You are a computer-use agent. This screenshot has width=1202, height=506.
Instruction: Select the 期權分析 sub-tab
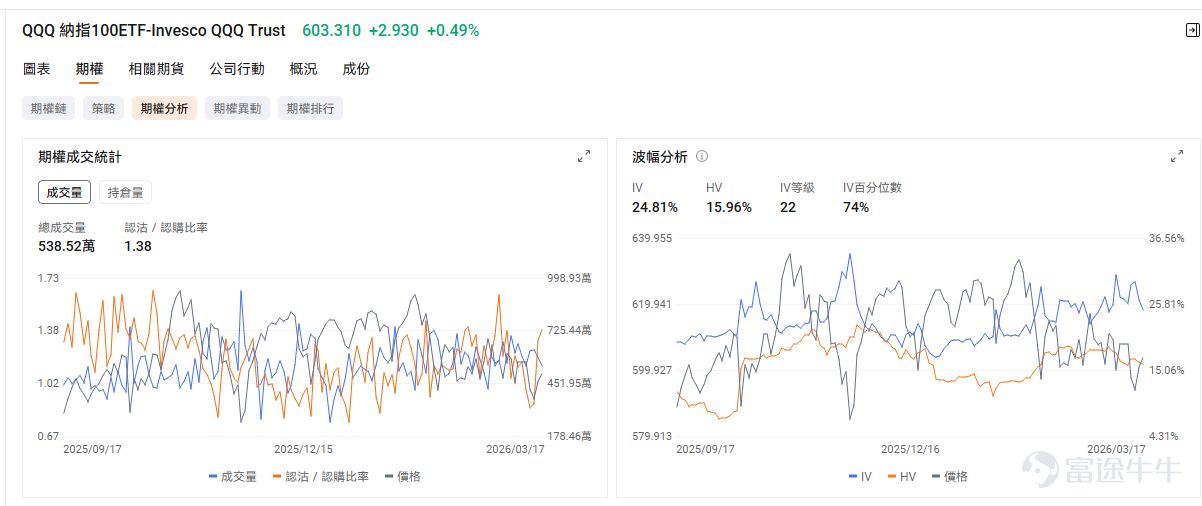click(x=164, y=108)
